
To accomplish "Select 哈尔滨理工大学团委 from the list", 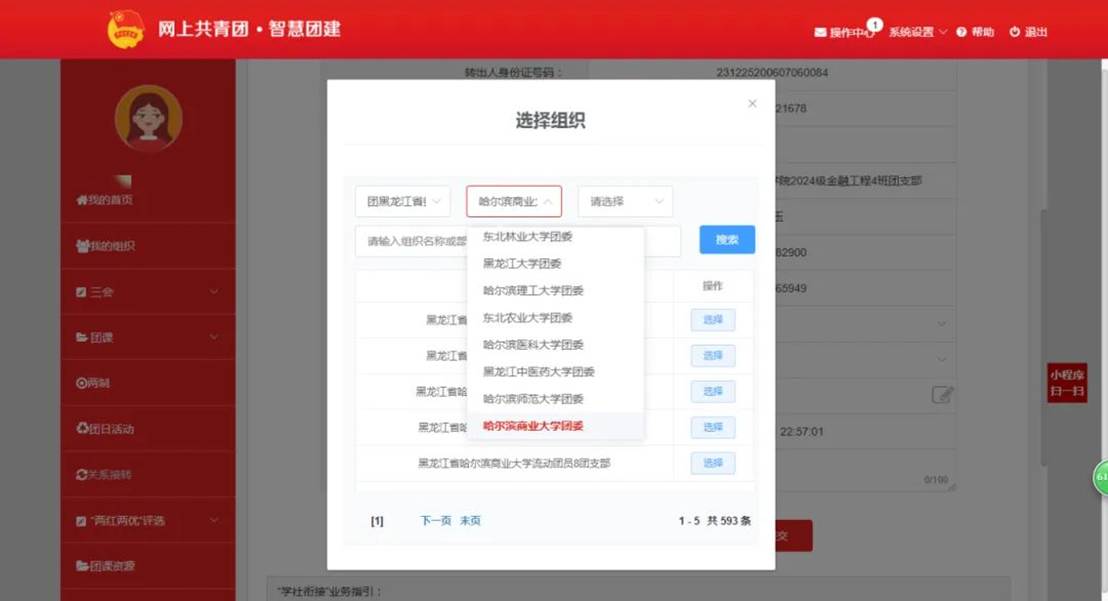I will [x=533, y=291].
